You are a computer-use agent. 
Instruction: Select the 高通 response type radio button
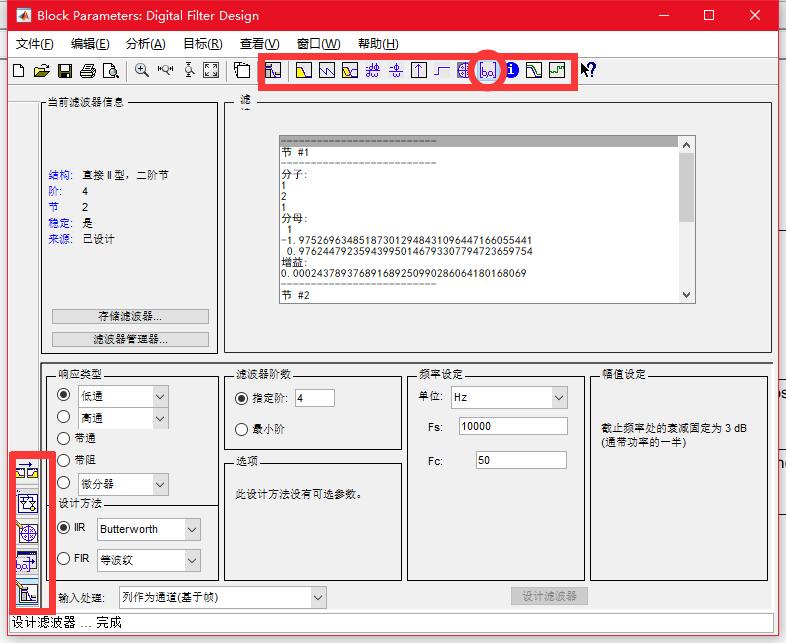[63, 416]
